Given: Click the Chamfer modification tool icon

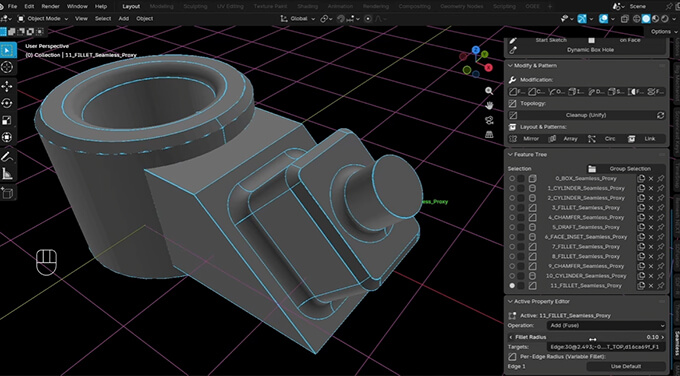Looking at the screenshot, I should tap(537, 92).
